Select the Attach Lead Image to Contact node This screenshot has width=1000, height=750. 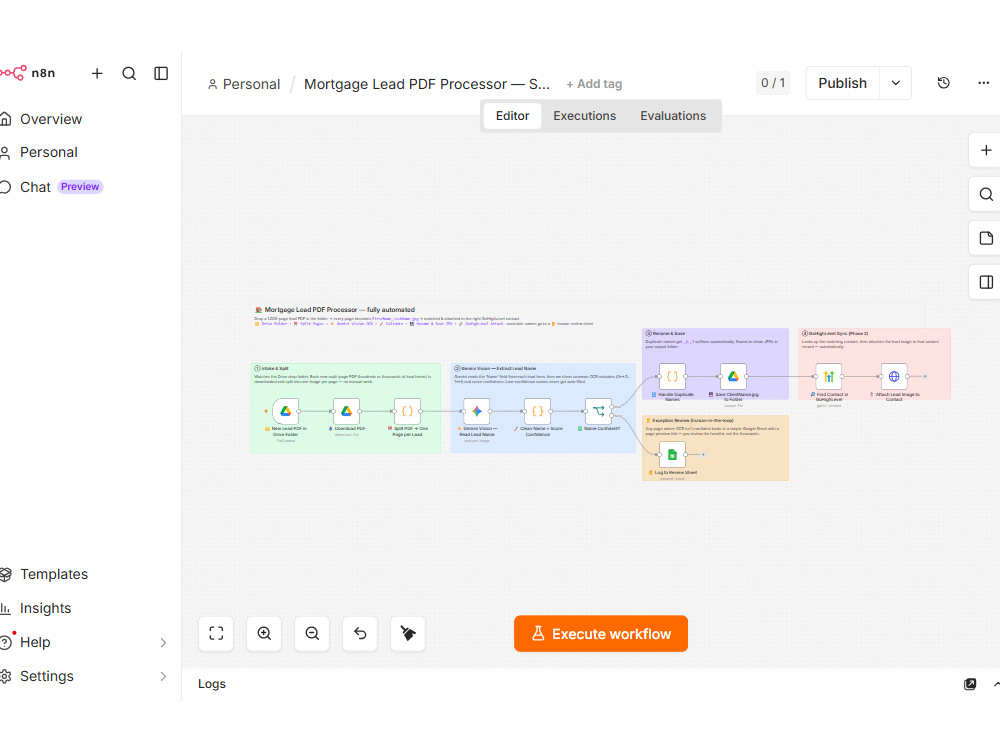[x=894, y=376]
